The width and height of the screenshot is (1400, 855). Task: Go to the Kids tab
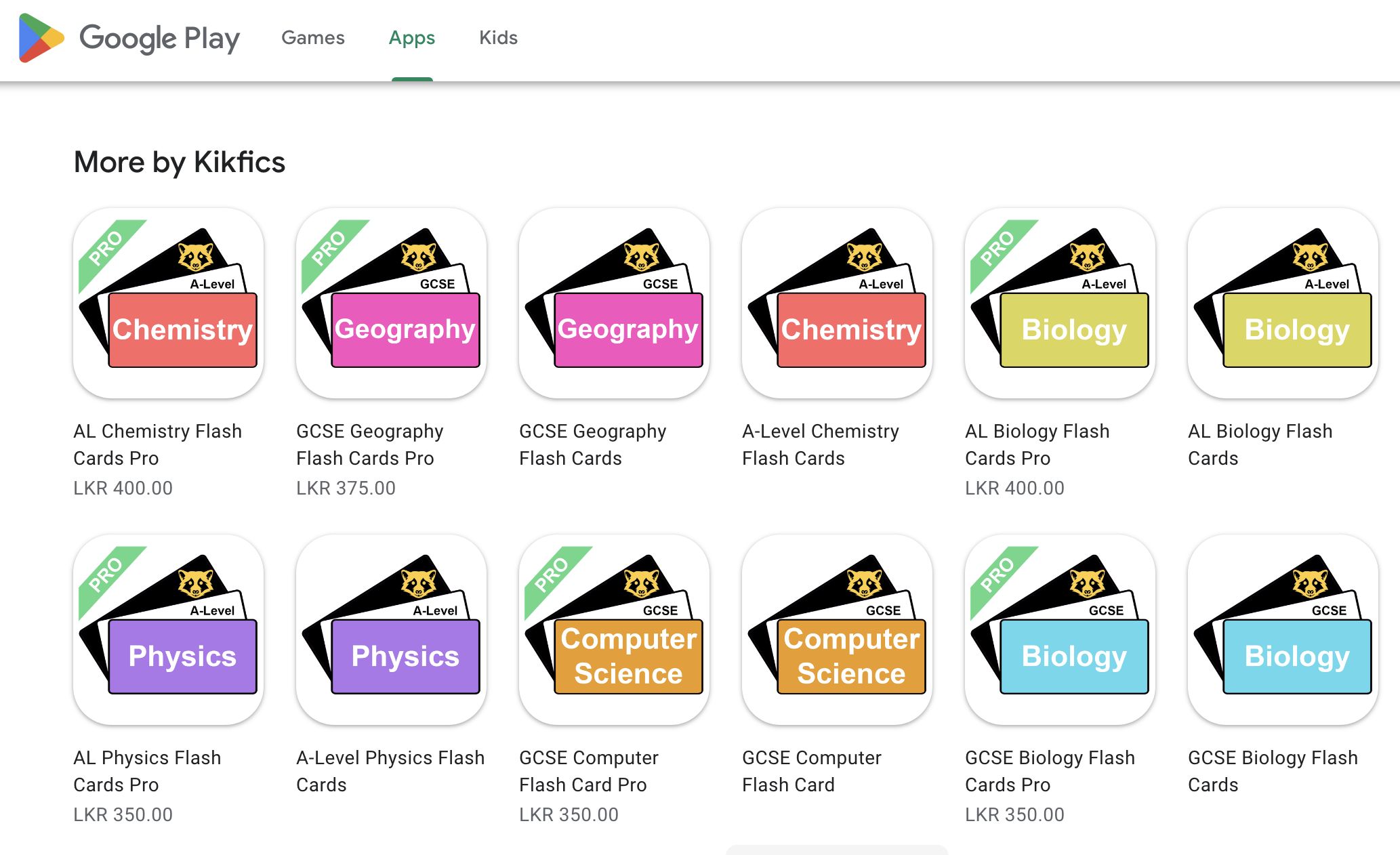[498, 38]
